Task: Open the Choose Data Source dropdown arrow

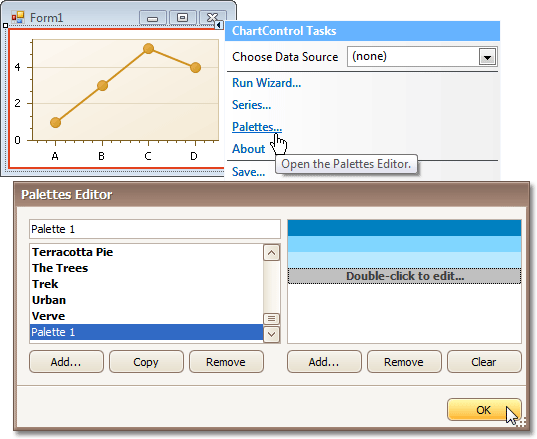Action: (487, 57)
